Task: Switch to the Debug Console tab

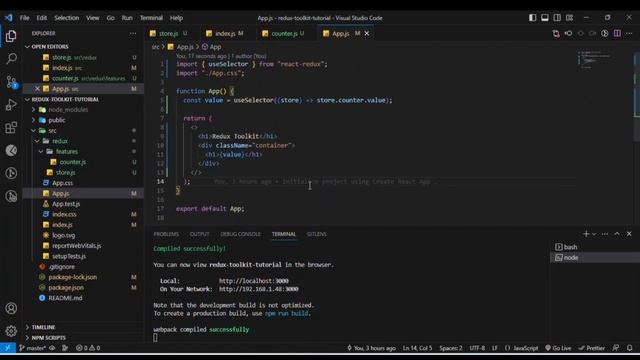Action: 240,234
